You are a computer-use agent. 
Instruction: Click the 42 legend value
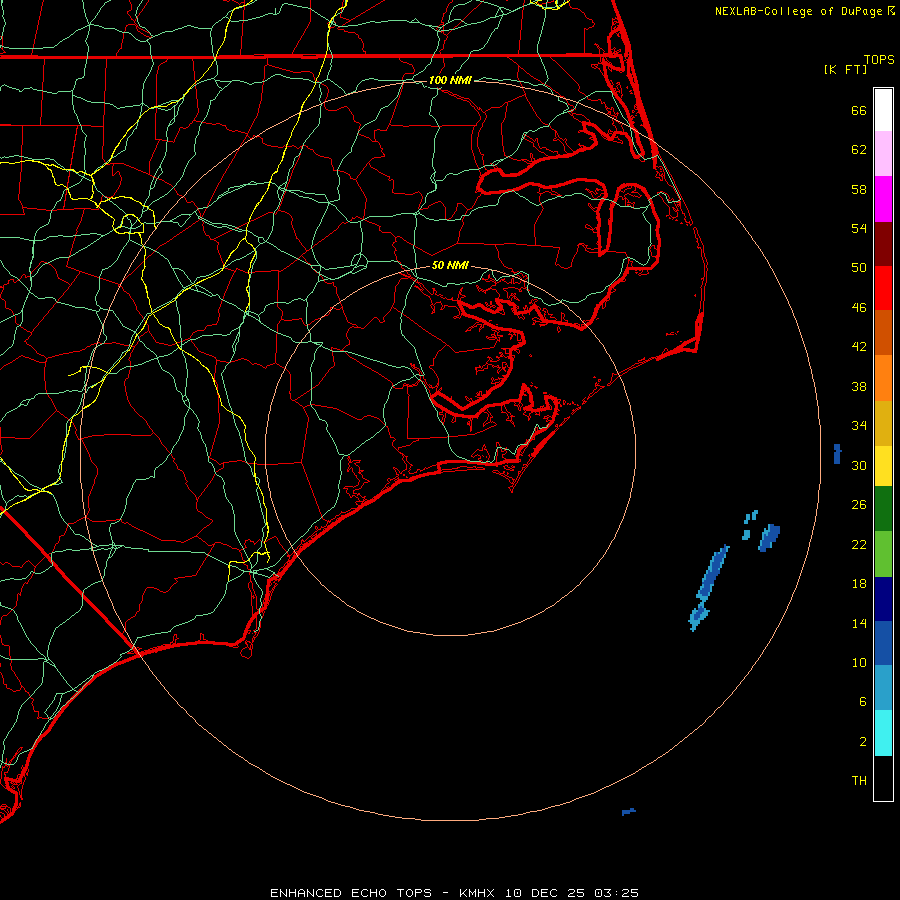pos(859,347)
